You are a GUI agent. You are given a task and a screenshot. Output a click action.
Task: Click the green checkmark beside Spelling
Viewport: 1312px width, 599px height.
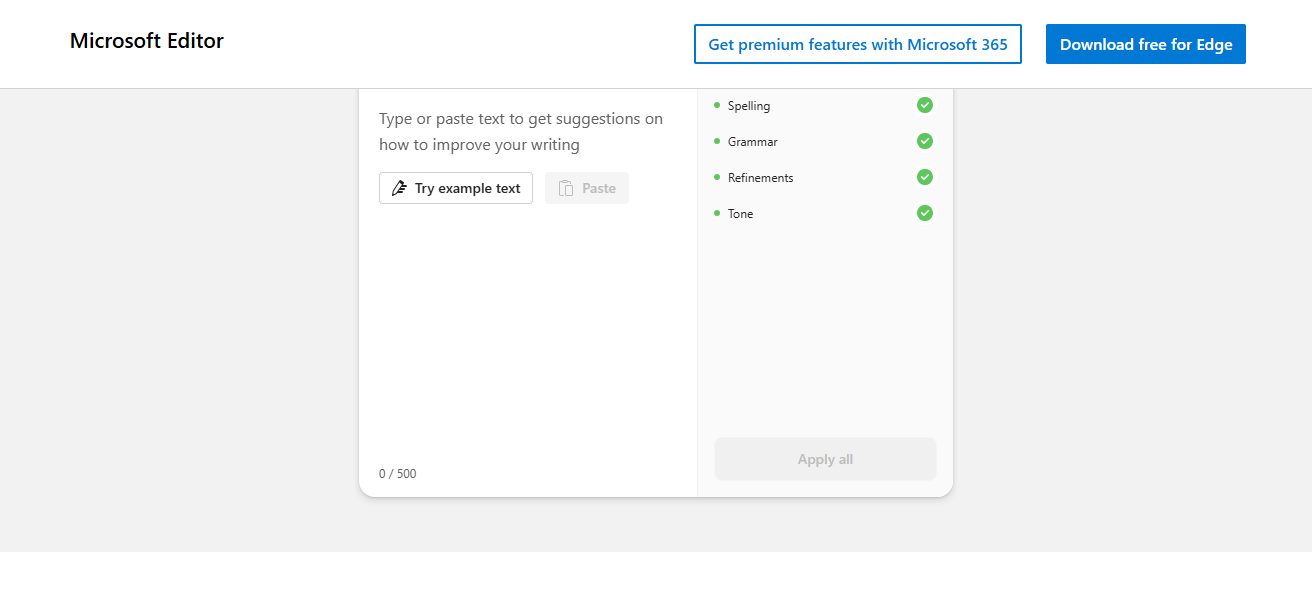pyautogui.click(x=925, y=105)
